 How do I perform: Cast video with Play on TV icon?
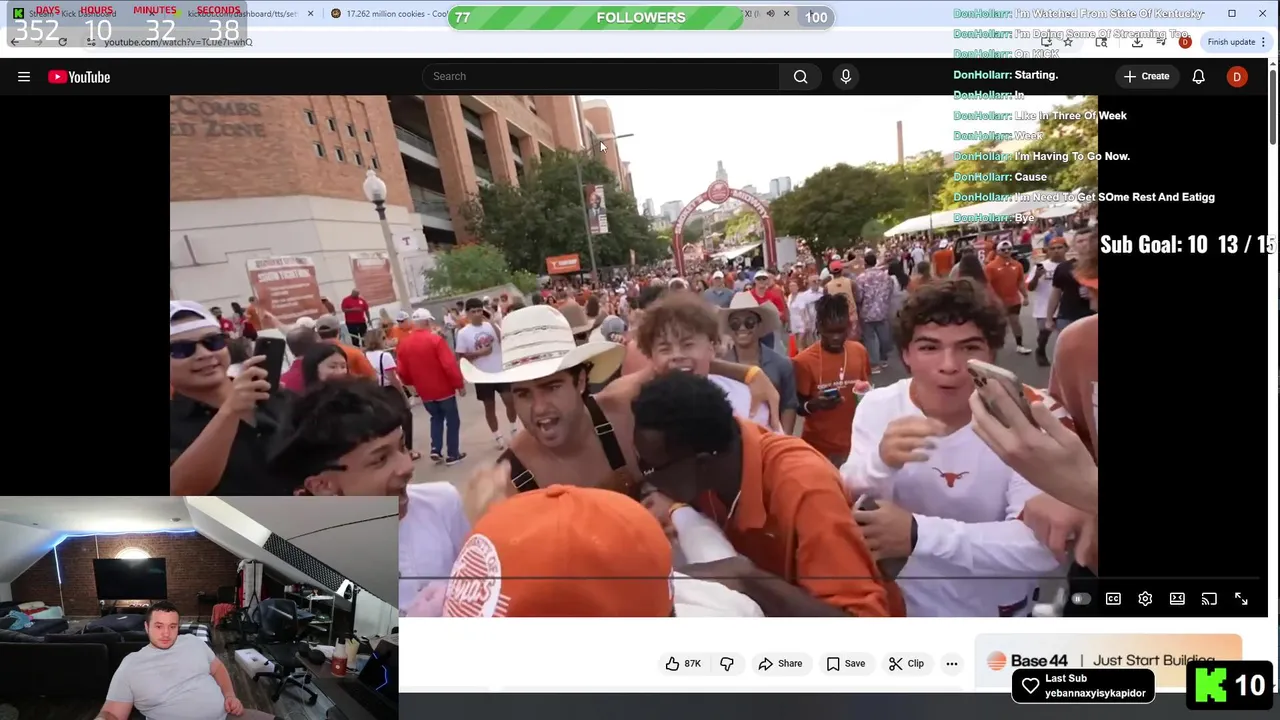(1209, 599)
